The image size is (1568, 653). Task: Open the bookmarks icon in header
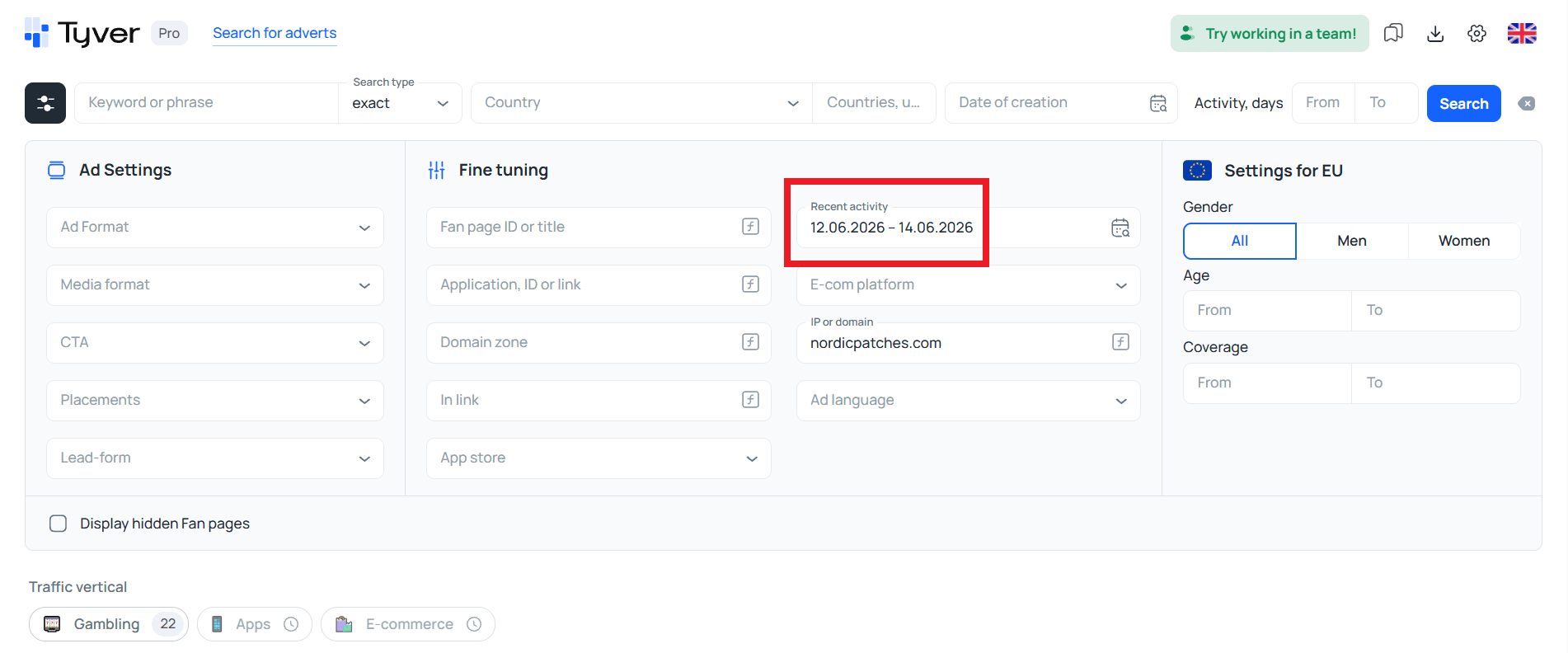pyautogui.click(x=1393, y=33)
